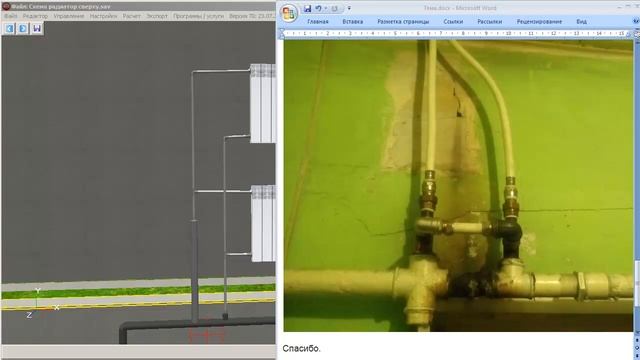Viewport: 640px width, 360px height.
Task: Open the Главная ribbon tab
Action: (x=318, y=22)
